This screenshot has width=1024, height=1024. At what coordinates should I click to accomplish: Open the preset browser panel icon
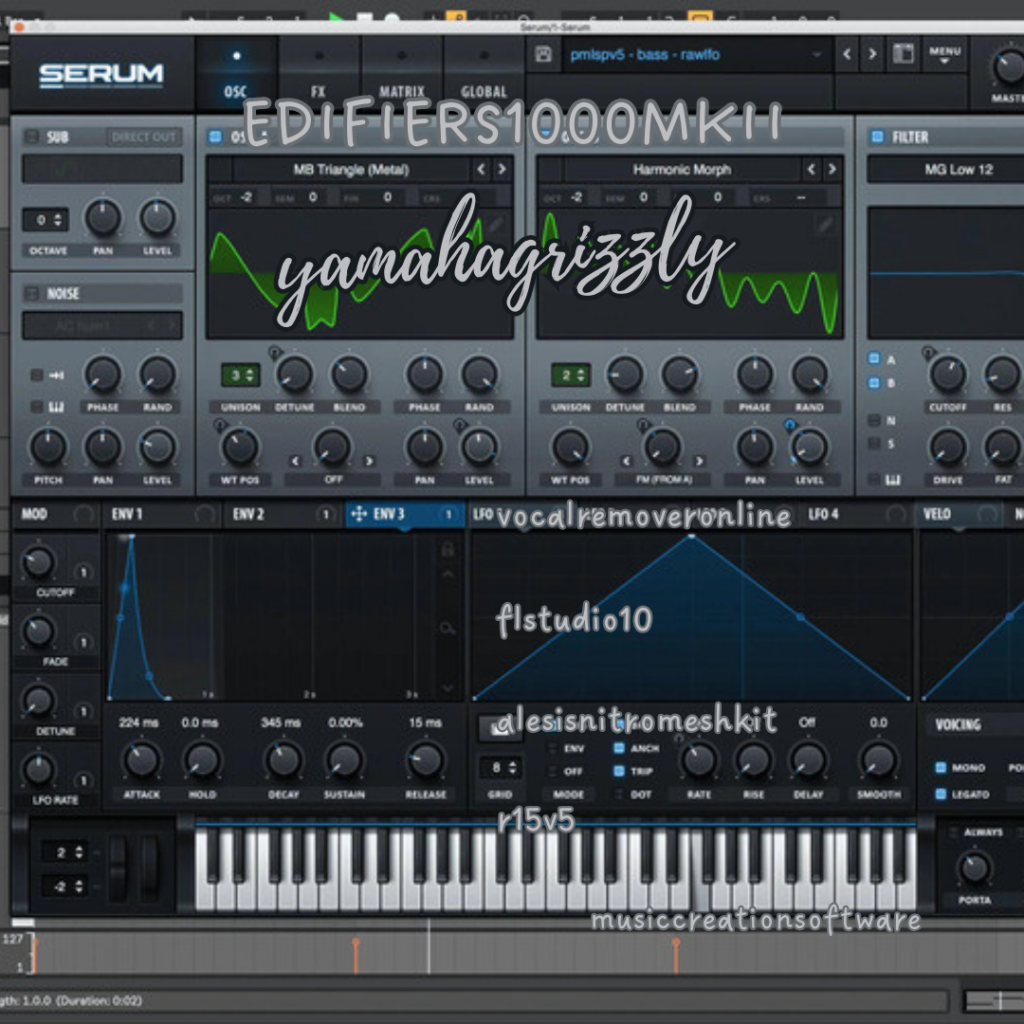click(903, 54)
